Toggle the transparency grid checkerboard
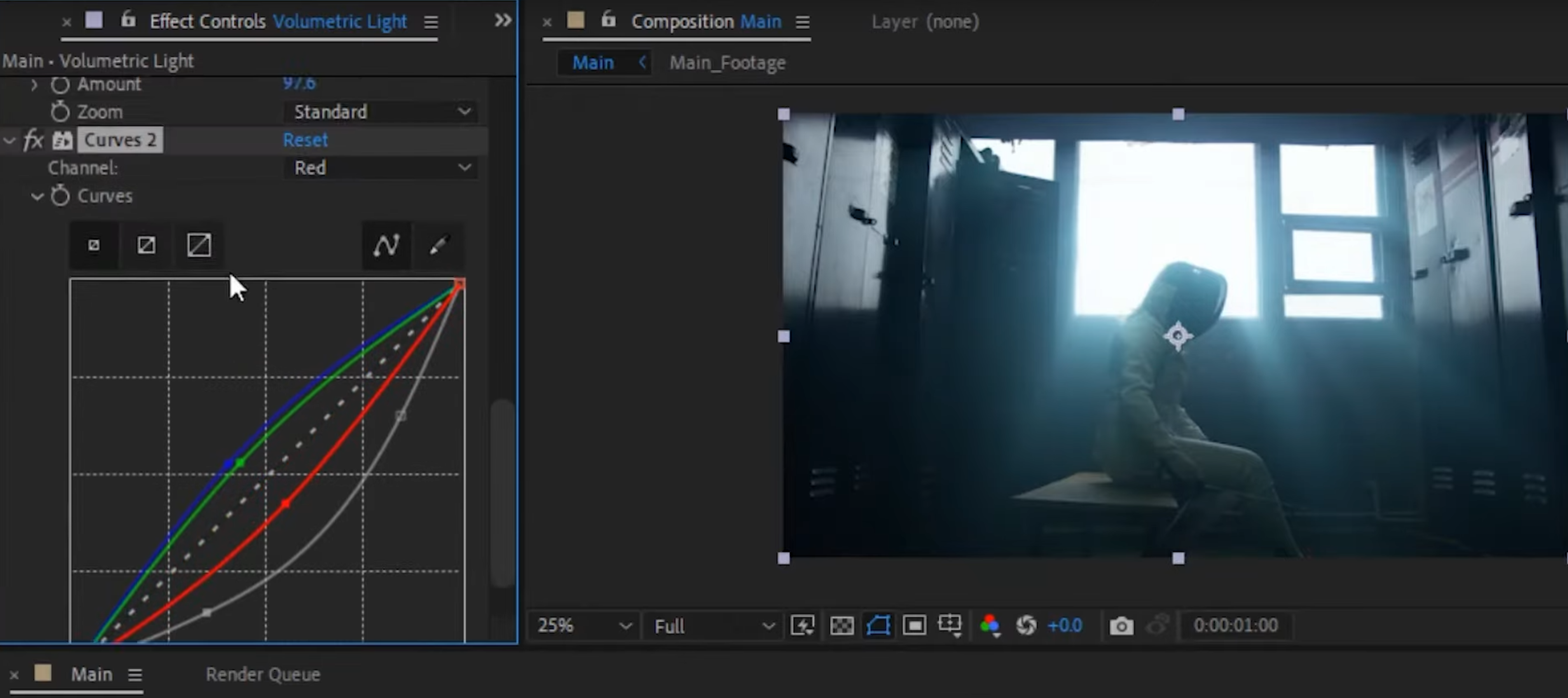 (x=842, y=625)
